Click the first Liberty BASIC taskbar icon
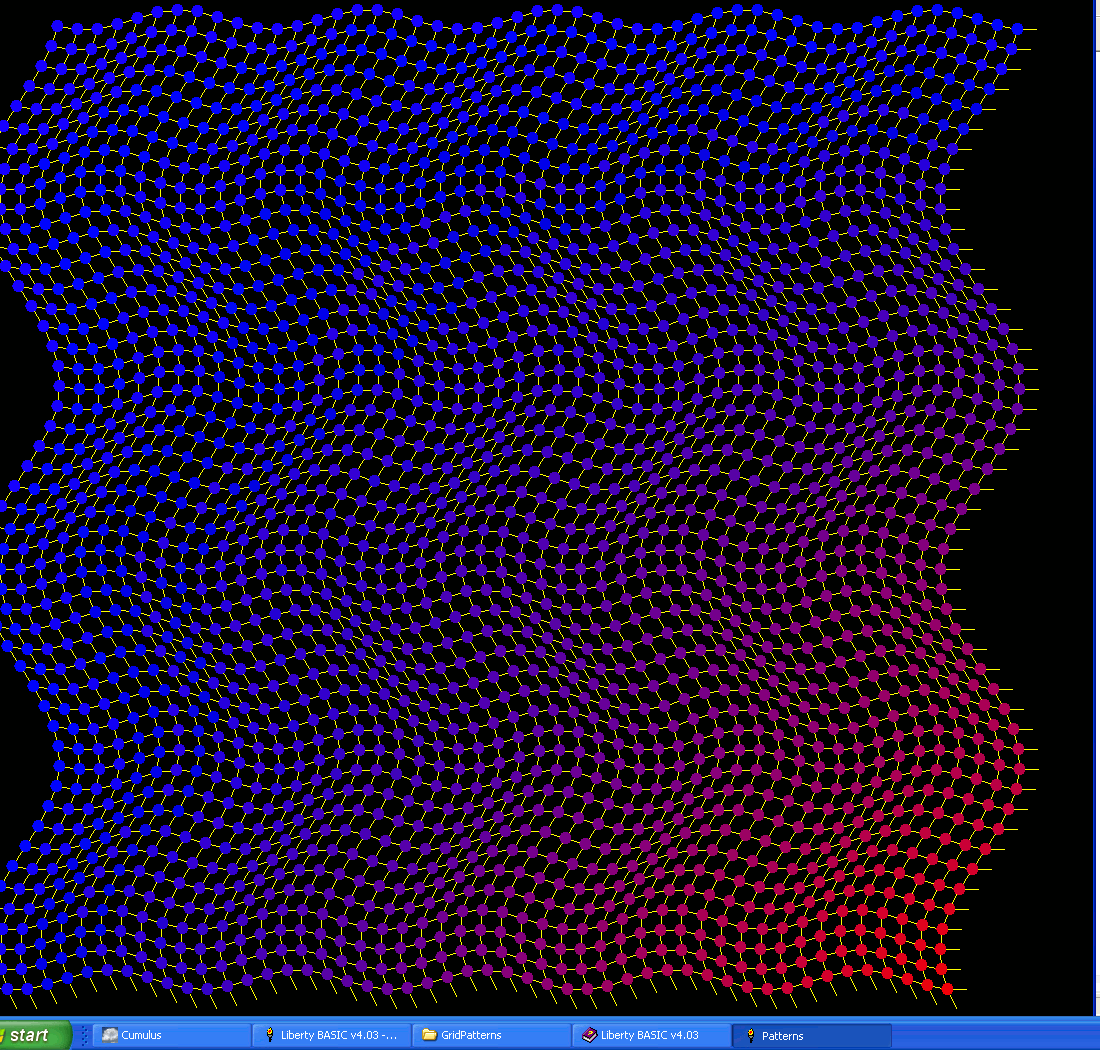This screenshot has height=1050, width=1100. [269, 1035]
